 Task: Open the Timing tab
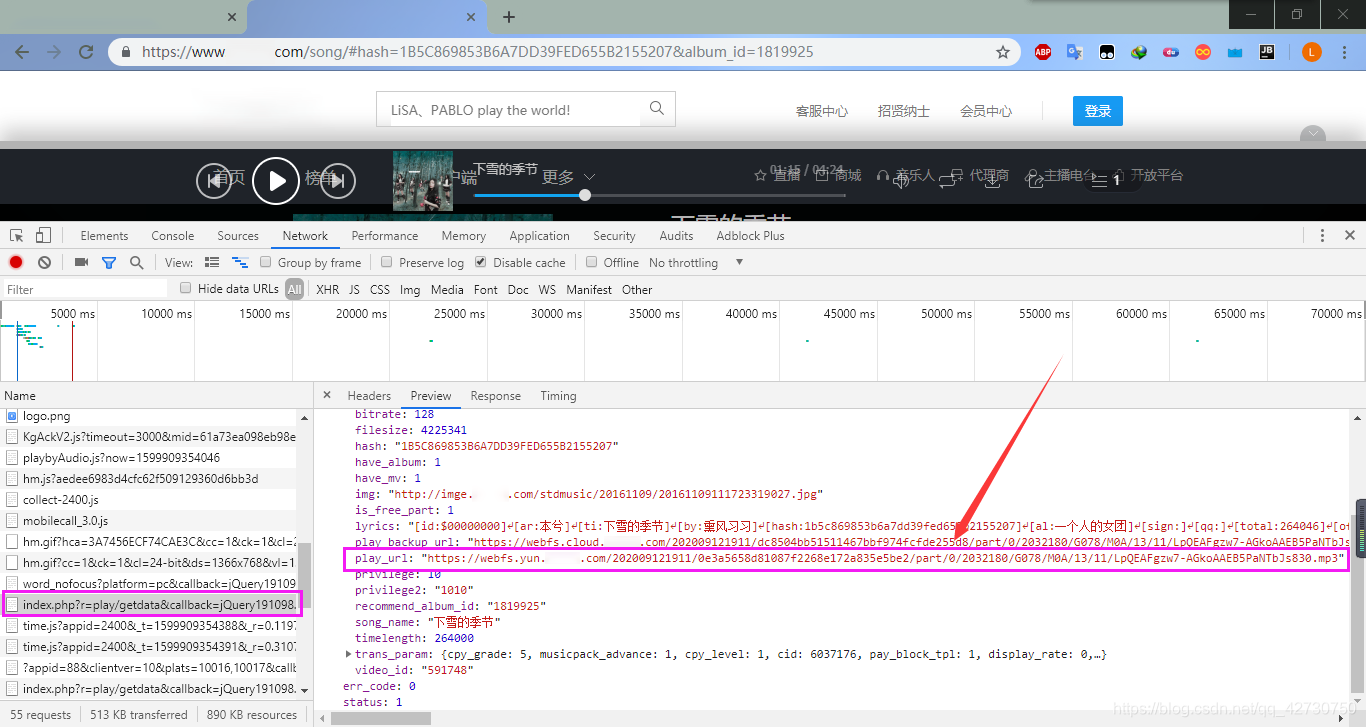pos(558,395)
